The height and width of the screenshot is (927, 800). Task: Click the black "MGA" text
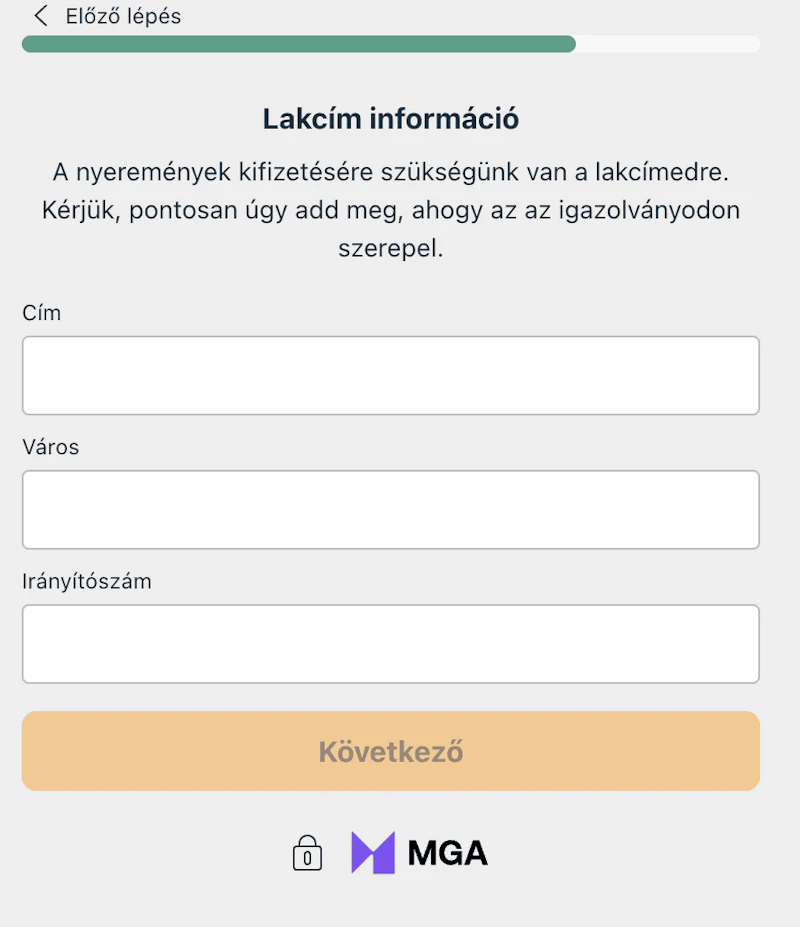[x=447, y=853]
